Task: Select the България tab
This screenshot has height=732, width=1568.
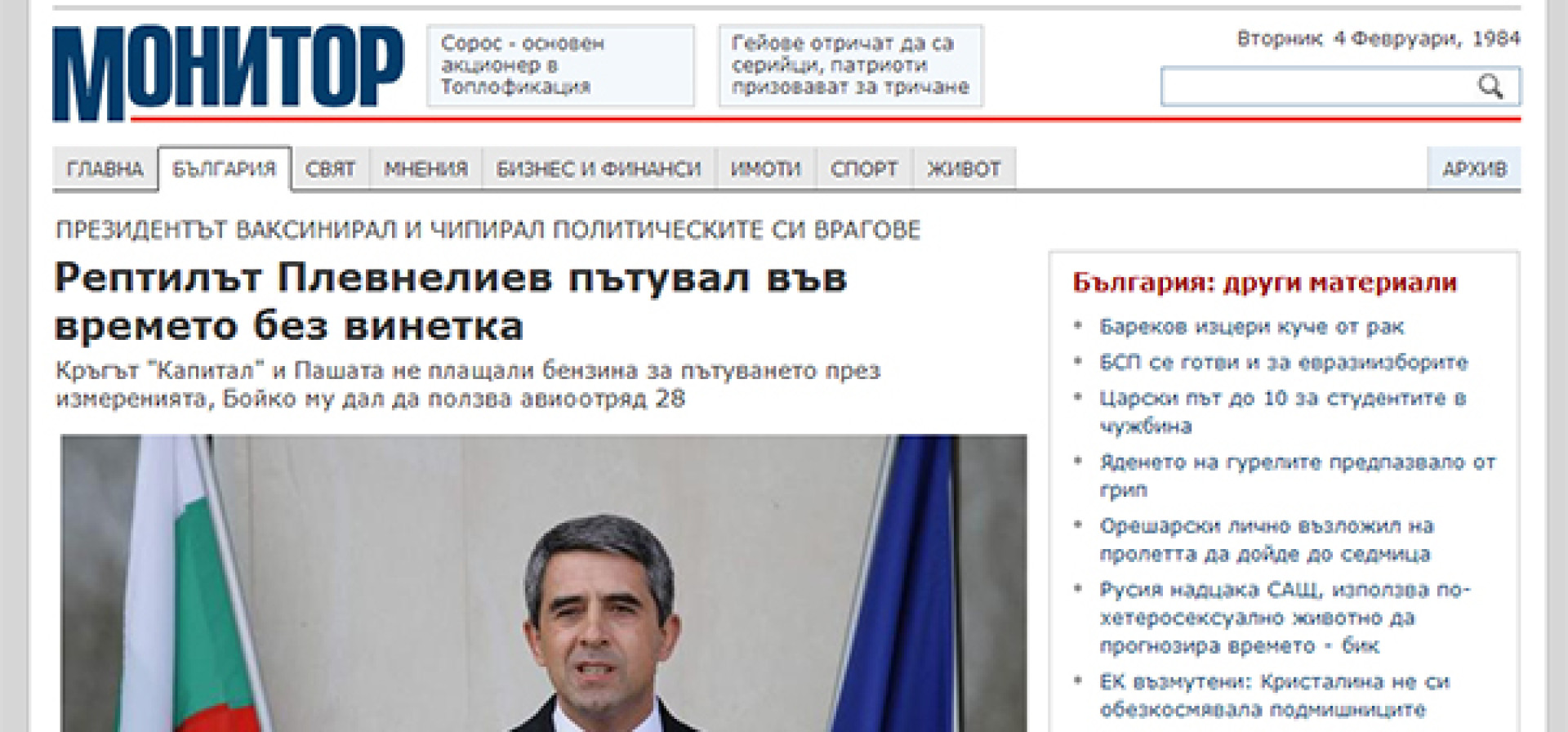Action: coord(224,169)
